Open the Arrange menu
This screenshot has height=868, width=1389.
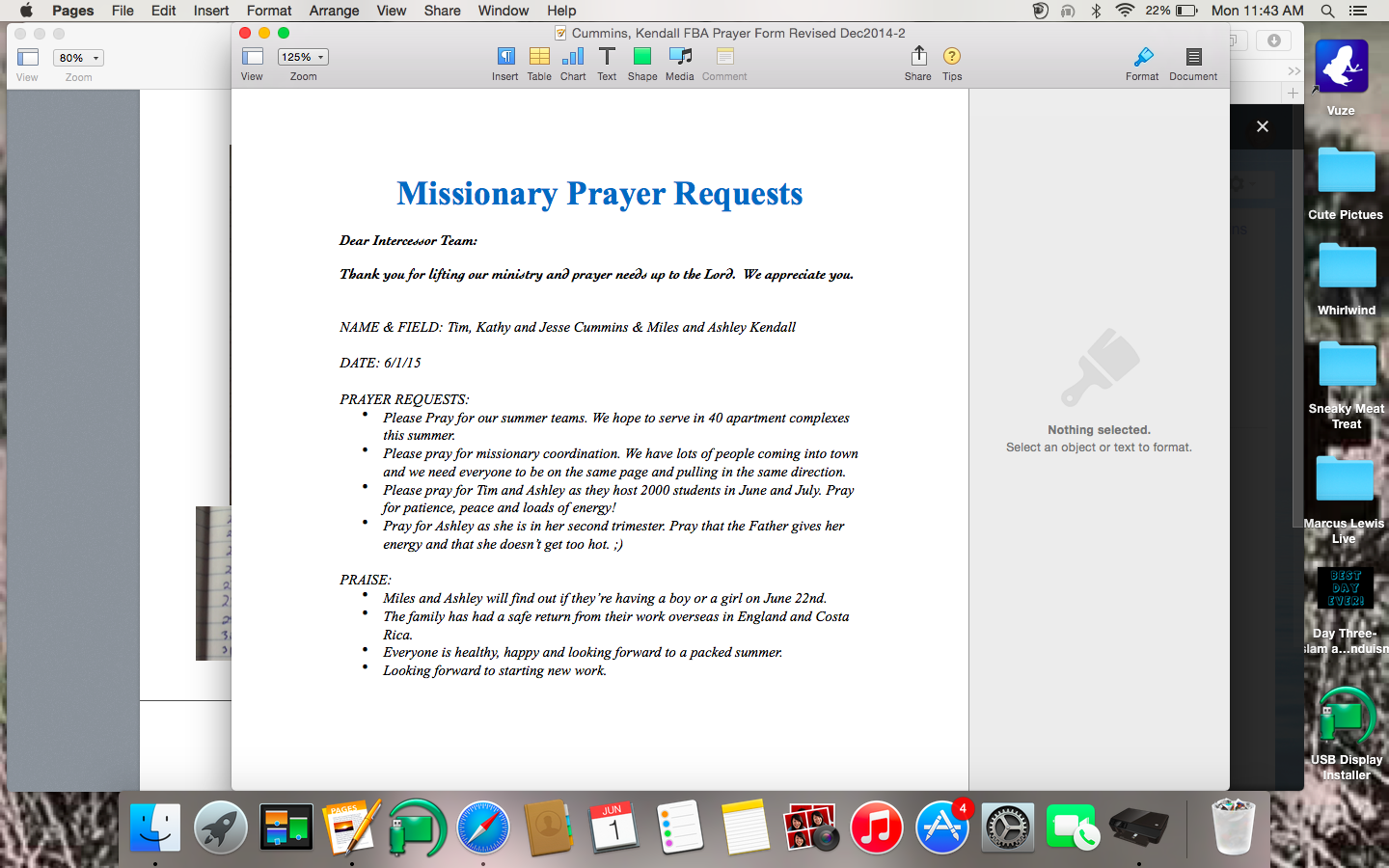click(x=334, y=11)
